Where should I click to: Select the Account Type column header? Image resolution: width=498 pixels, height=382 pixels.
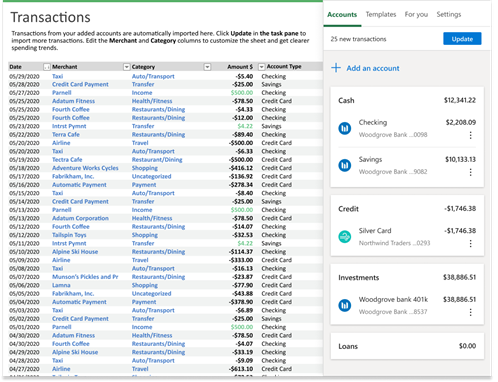click(284, 67)
